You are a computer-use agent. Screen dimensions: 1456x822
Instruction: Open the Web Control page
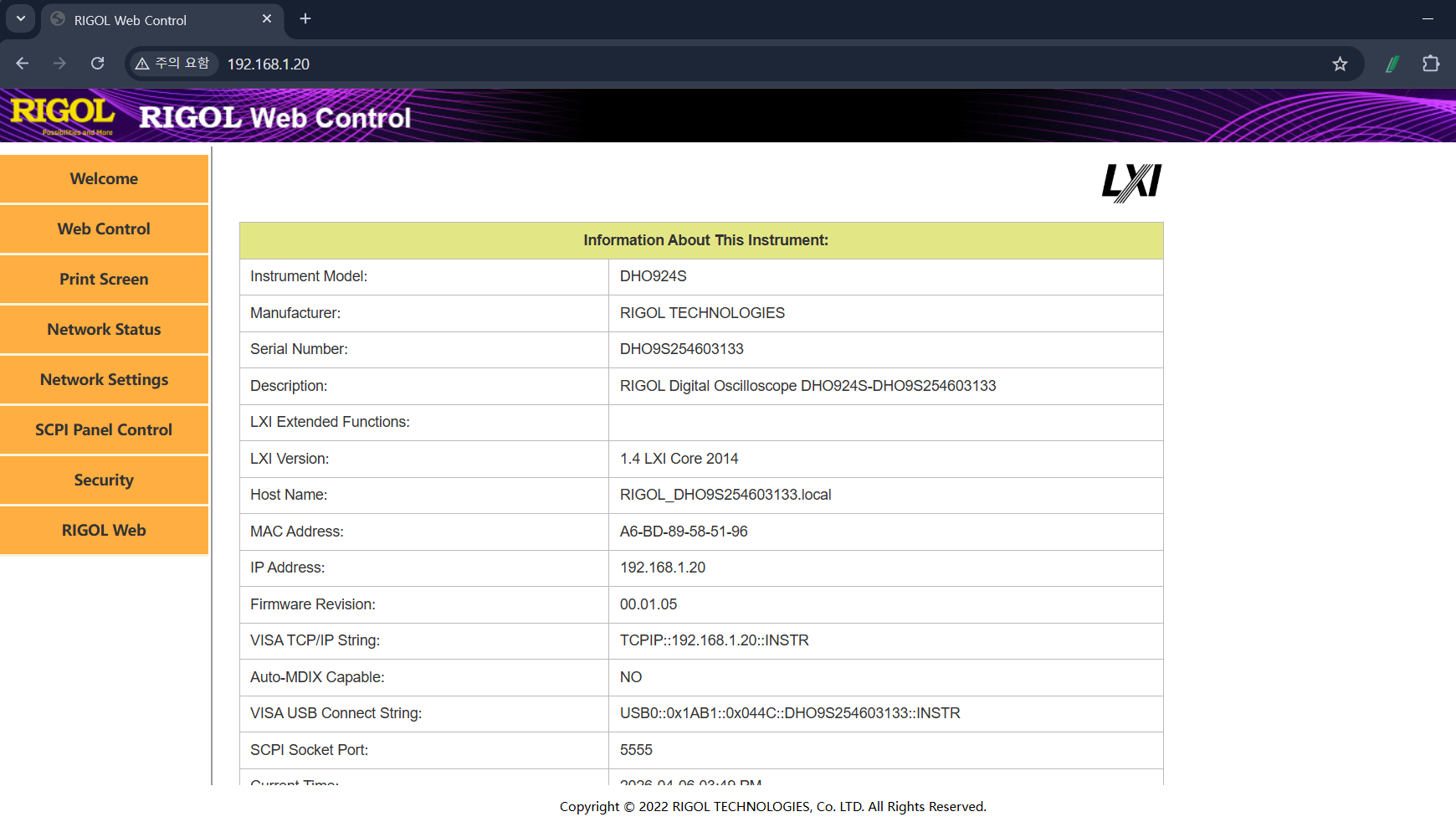[x=104, y=229]
